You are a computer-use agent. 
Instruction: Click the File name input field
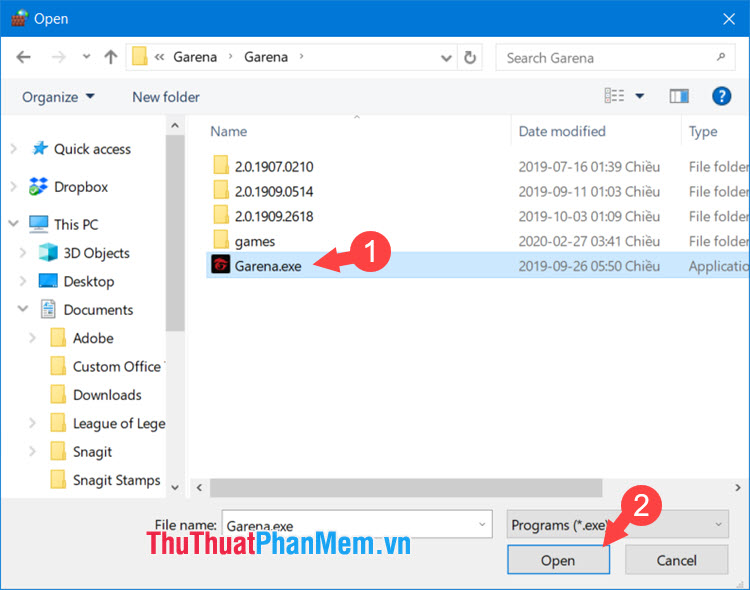357,524
